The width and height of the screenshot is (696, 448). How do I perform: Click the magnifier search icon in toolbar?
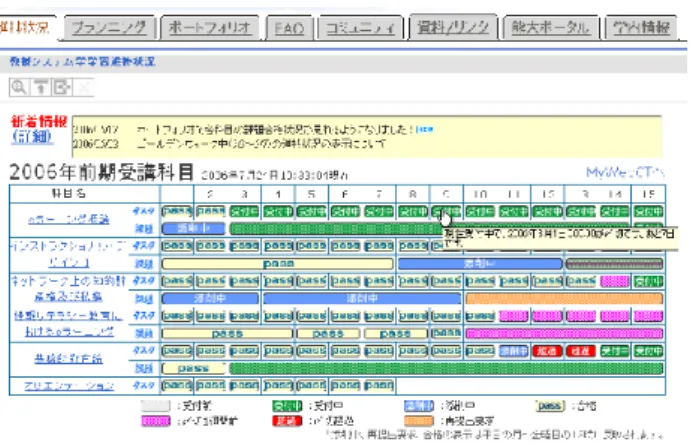coord(19,87)
